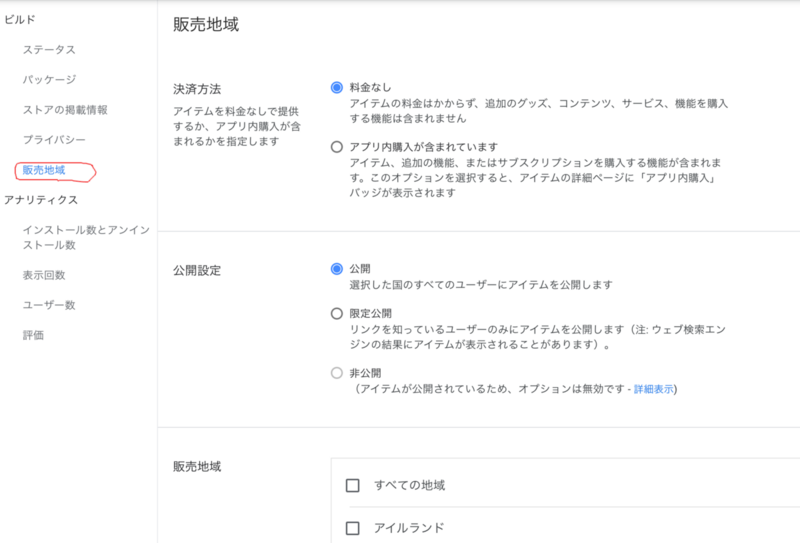This screenshot has width=800, height=543.
Task: Click the 公開設定 section label
Action: pos(197,270)
